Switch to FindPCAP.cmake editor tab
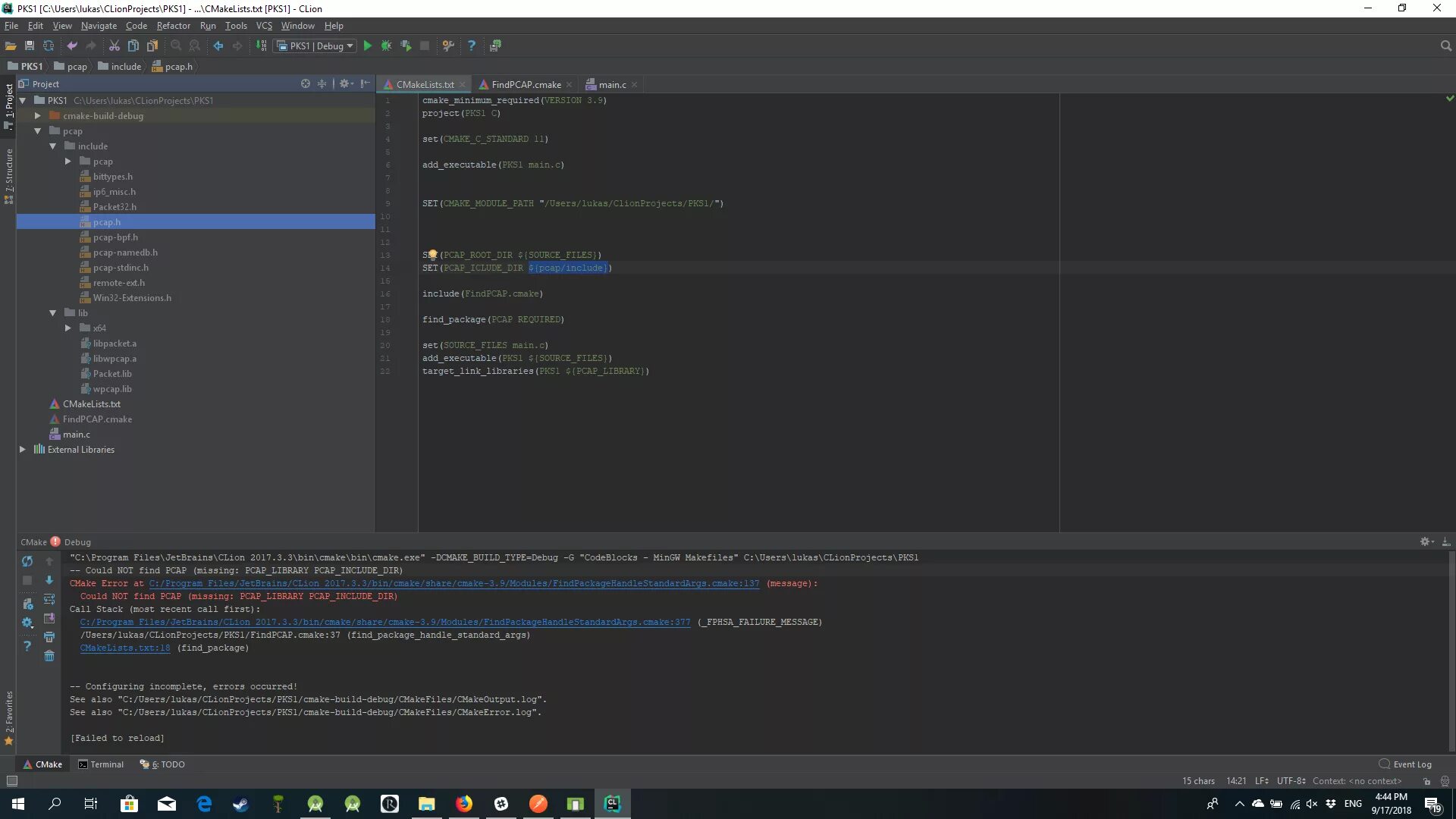This screenshot has height=819, width=1456. coord(526,85)
